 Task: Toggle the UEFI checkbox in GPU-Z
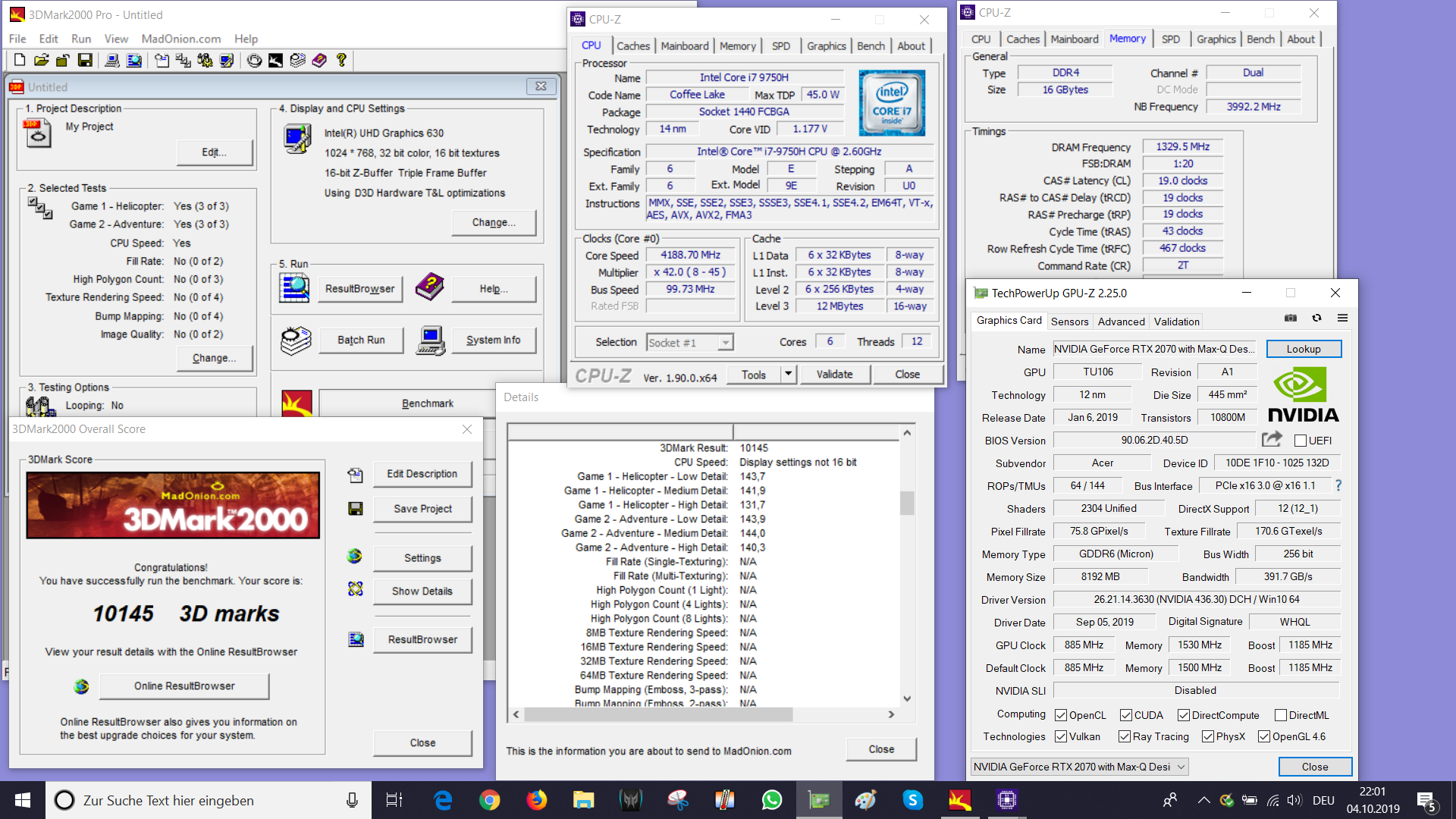click(x=1300, y=441)
